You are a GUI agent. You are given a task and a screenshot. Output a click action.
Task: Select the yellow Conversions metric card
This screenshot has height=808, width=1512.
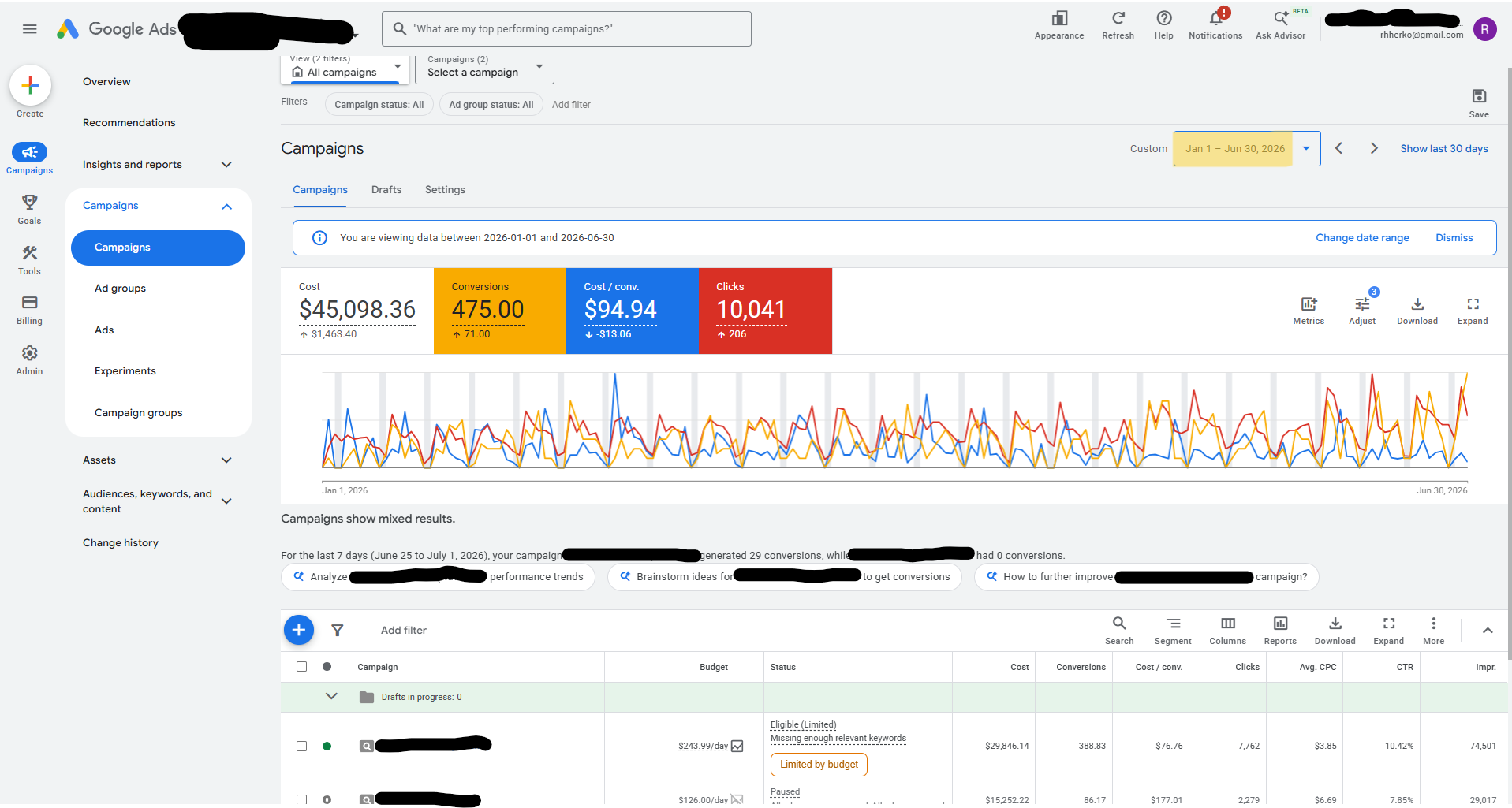pos(500,311)
